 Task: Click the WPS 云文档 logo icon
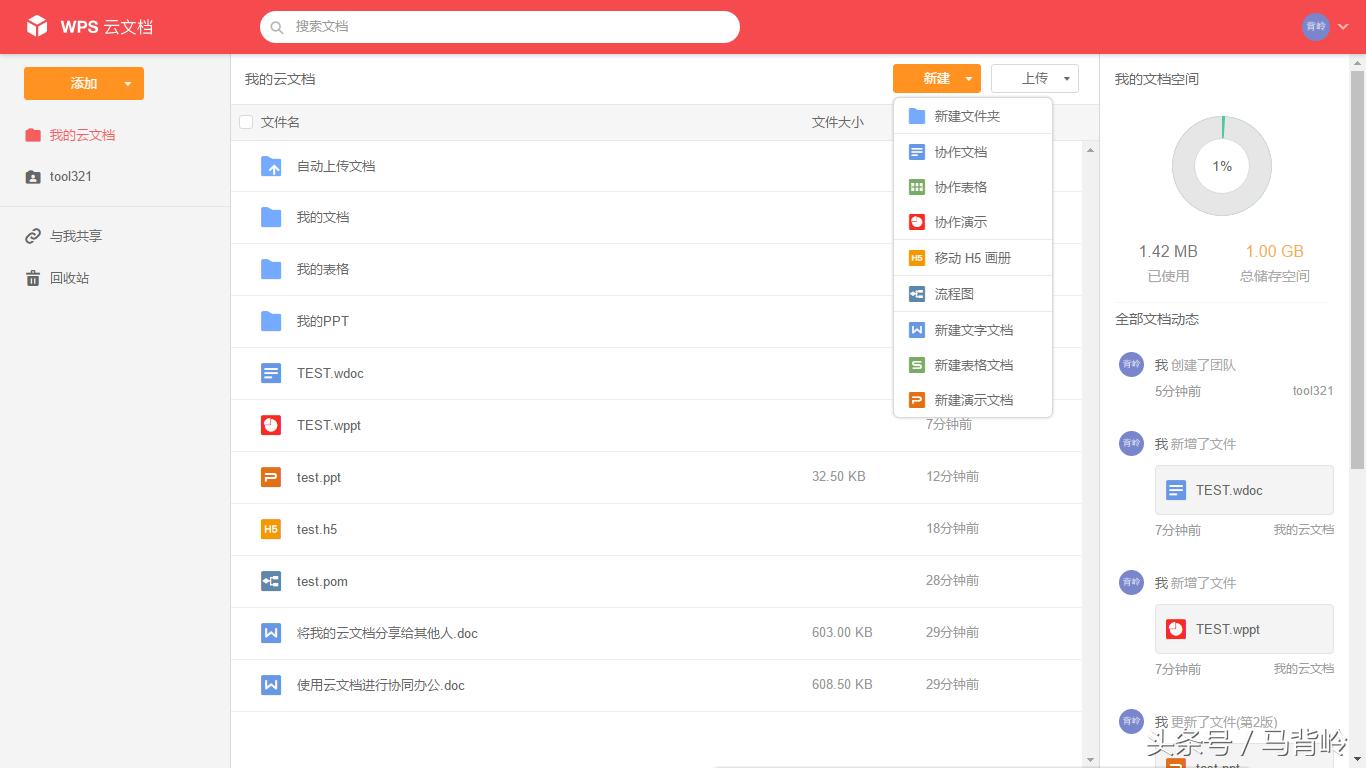[37, 27]
